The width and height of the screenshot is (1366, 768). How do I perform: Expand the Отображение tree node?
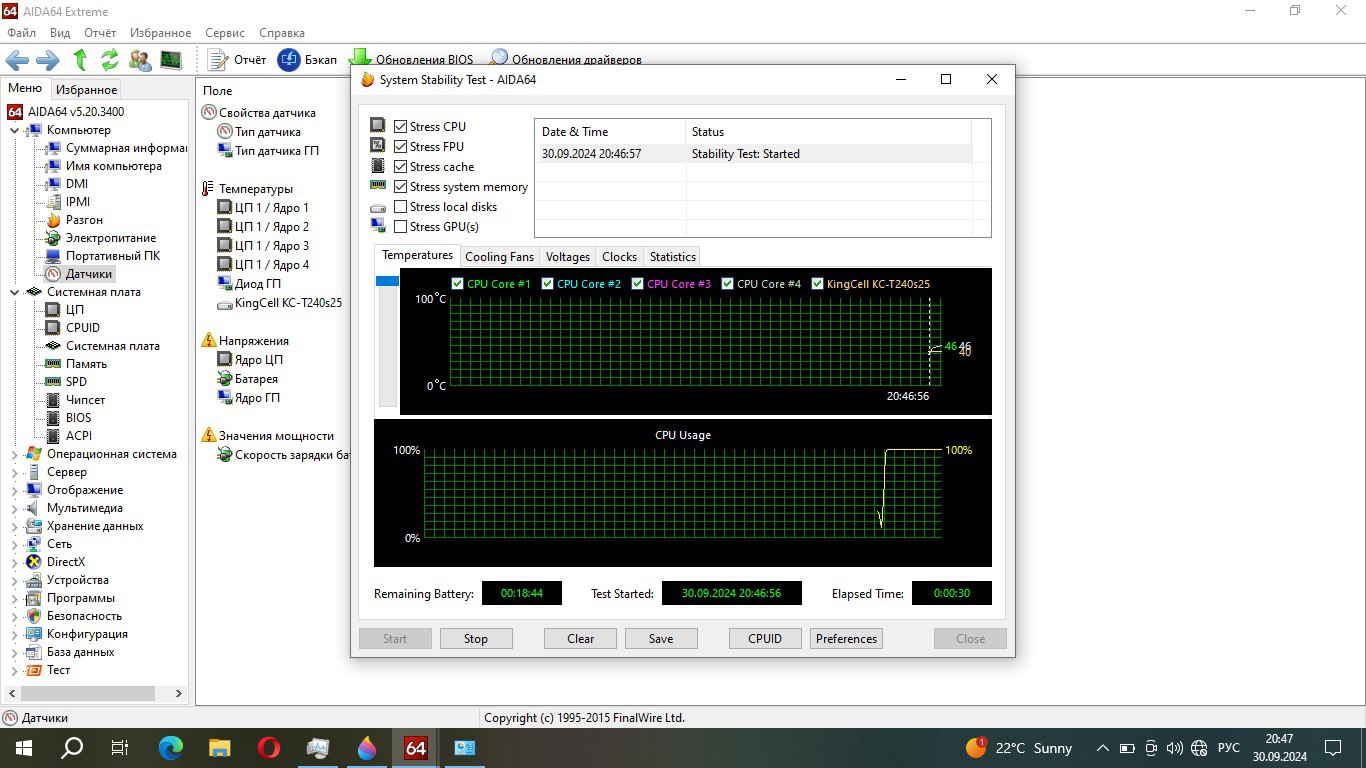click(14, 490)
